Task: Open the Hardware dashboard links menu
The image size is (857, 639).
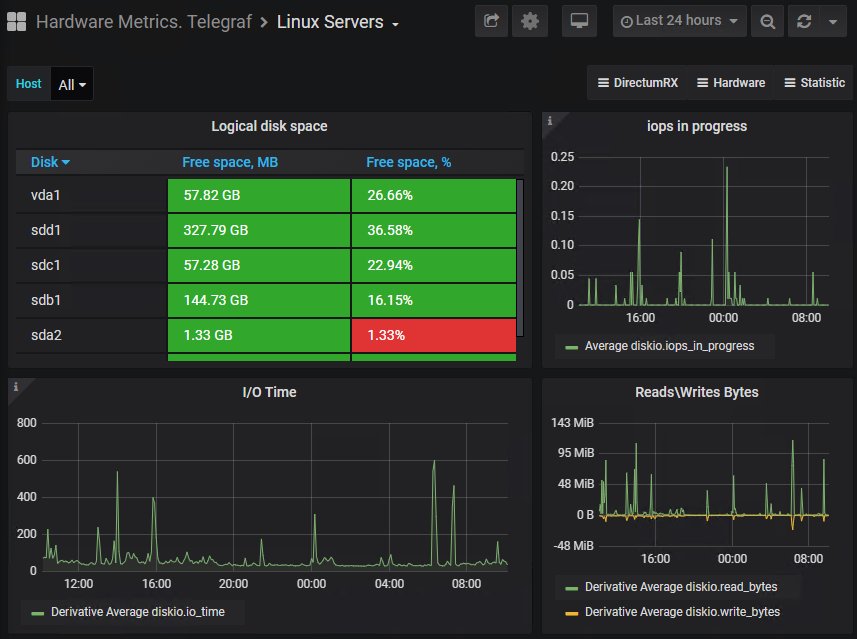Action: pos(731,83)
